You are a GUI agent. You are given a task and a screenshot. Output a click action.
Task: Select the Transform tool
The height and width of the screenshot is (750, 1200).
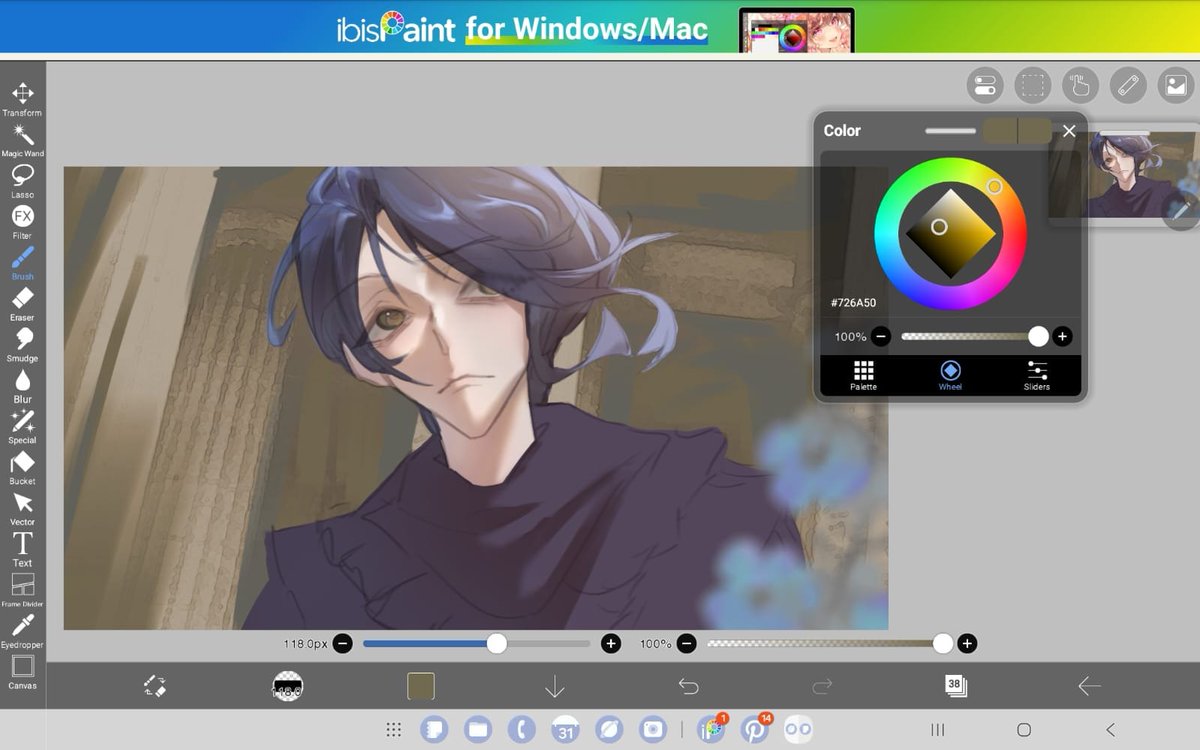22,99
